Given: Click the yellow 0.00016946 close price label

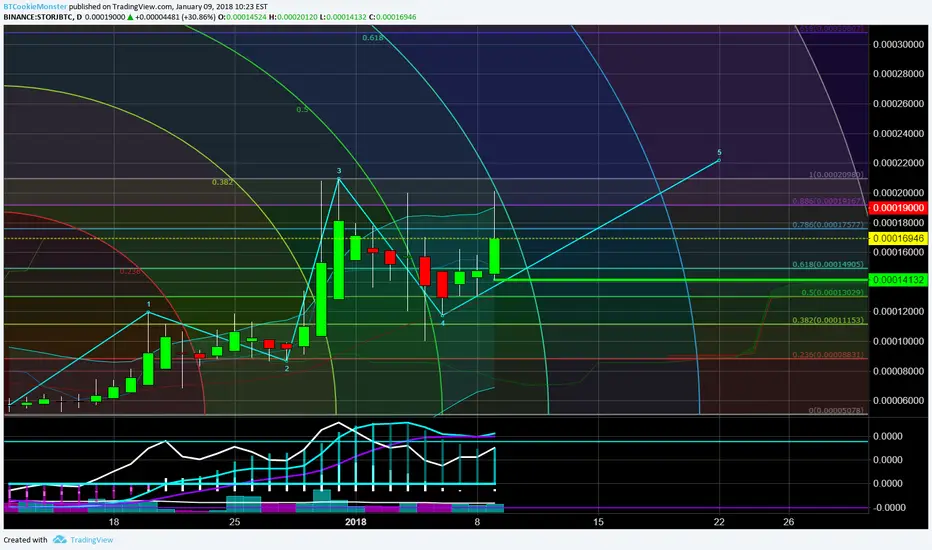Looking at the screenshot, I should (x=898, y=238).
